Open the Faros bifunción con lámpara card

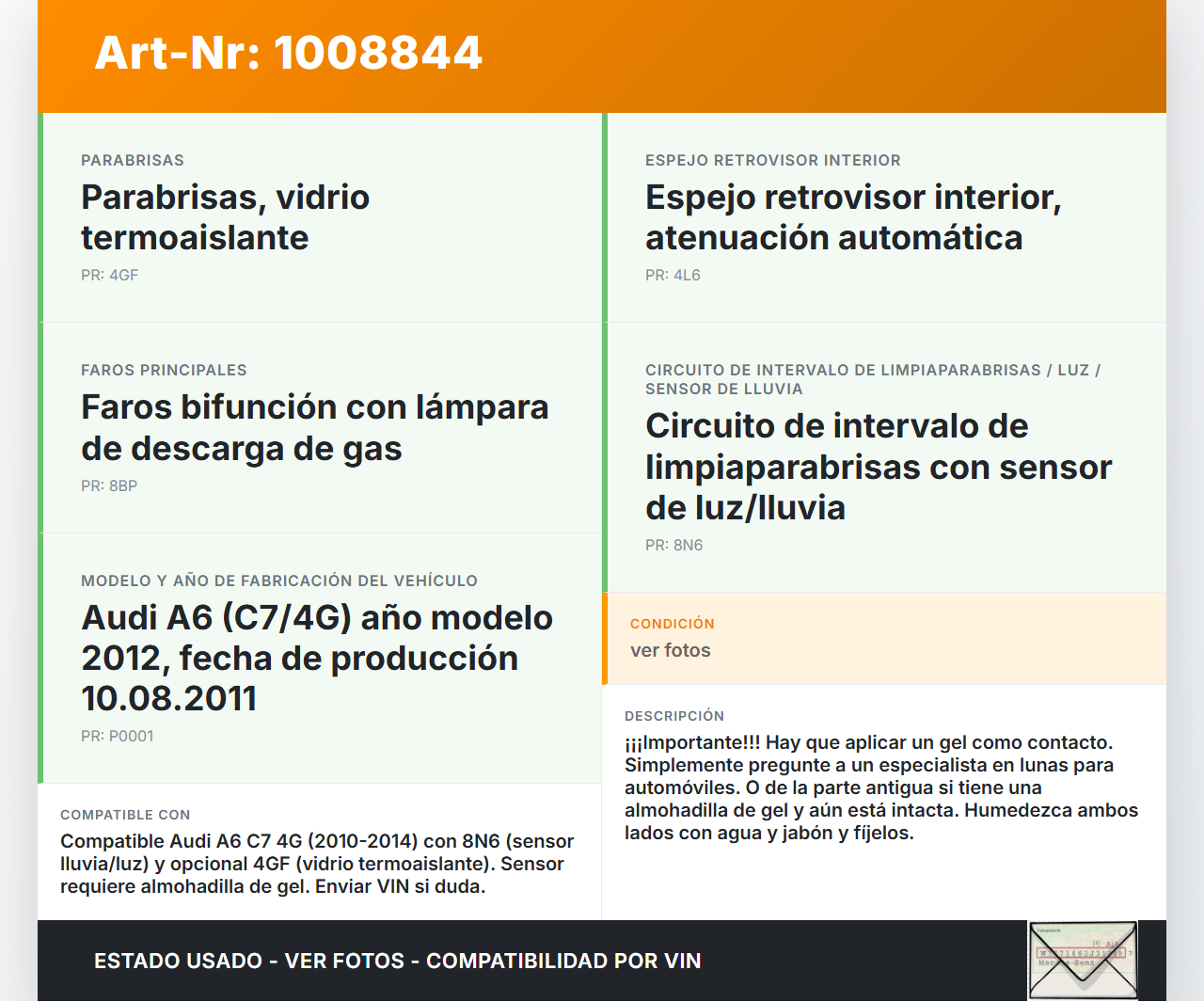click(x=314, y=428)
